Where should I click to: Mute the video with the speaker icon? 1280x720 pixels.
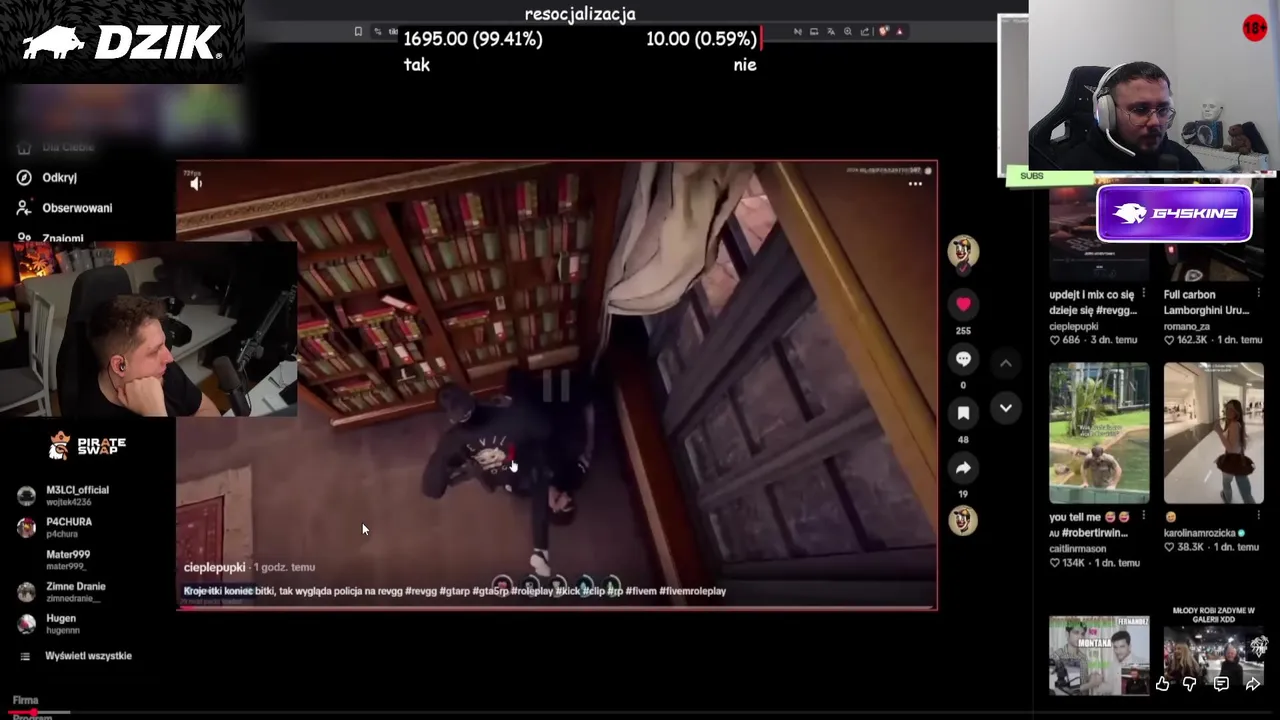(196, 183)
